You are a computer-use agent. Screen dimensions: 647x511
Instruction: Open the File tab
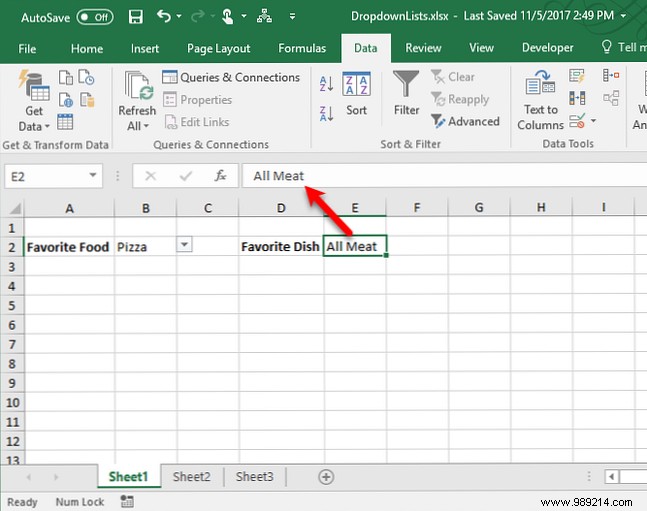tap(27, 49)
